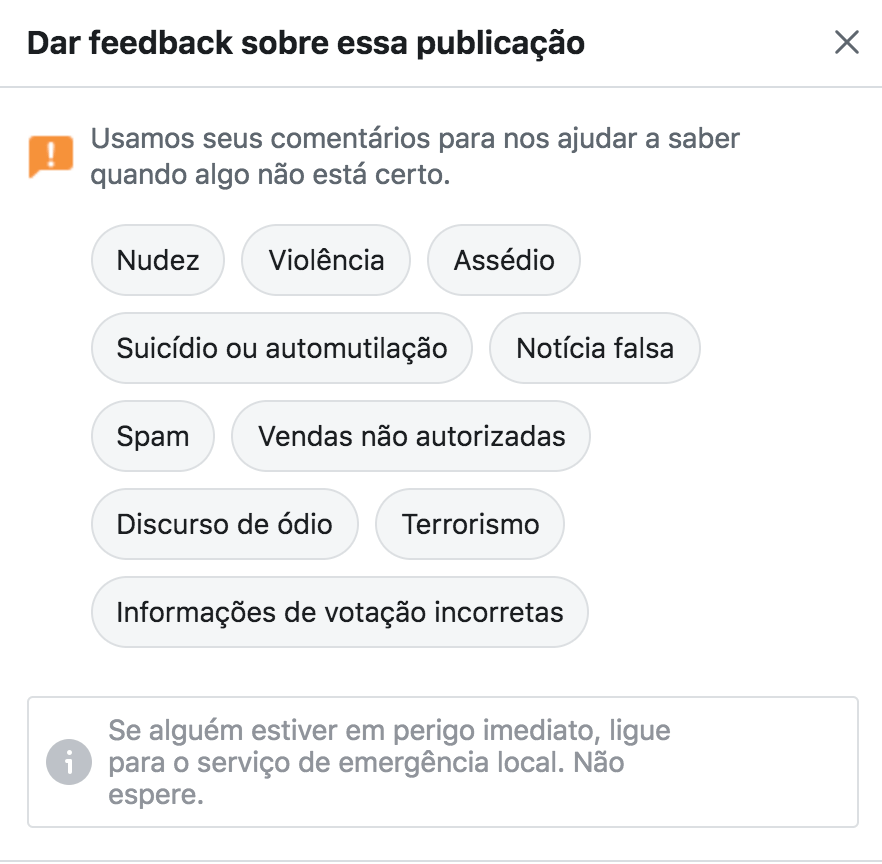Choose the Spam option
882x864 pixels.
tap(152, 436)
